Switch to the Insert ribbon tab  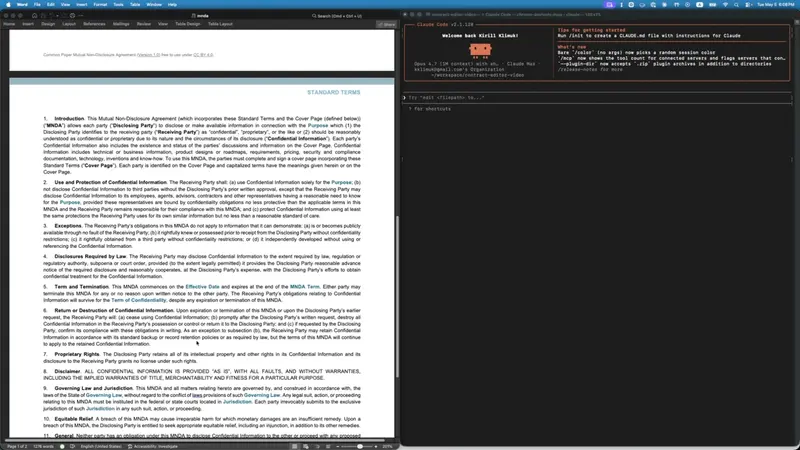(x=28, y=24)
